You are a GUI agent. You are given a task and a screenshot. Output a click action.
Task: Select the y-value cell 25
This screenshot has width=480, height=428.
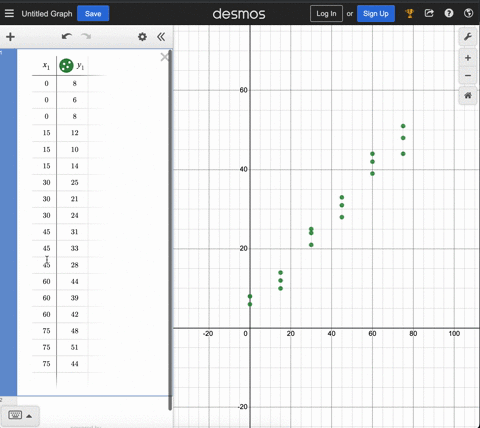click(74, 182)
